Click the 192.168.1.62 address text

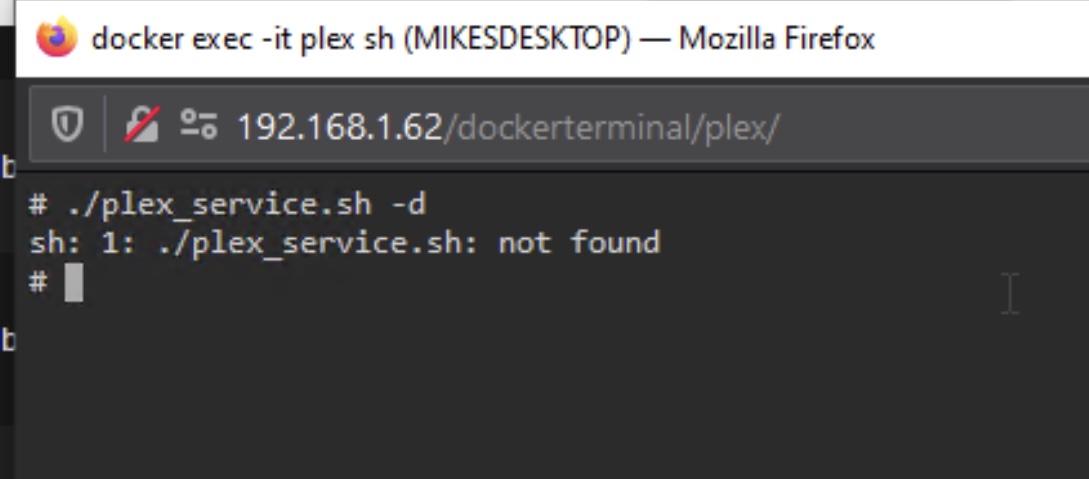click(x=340, y=127)
